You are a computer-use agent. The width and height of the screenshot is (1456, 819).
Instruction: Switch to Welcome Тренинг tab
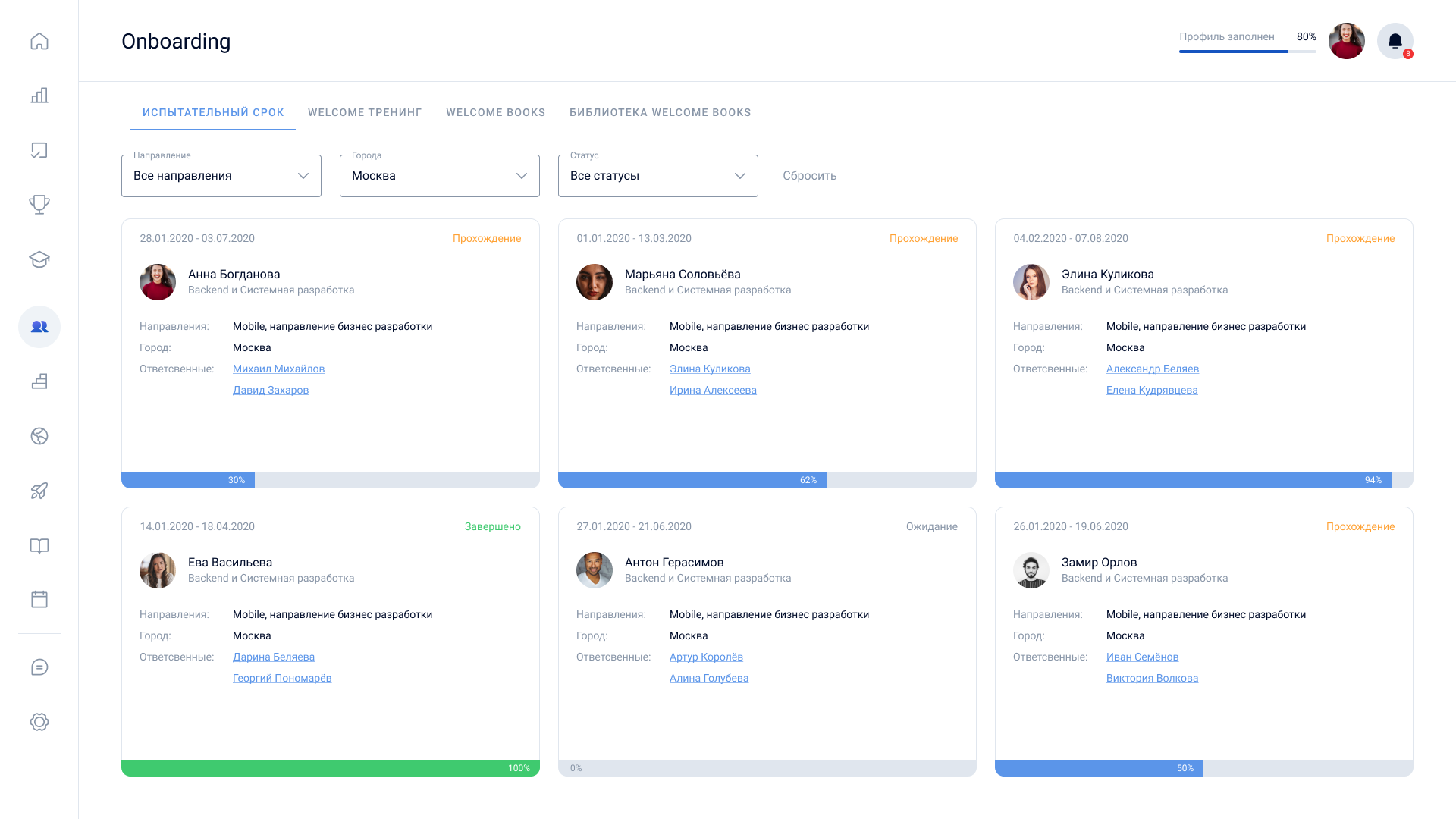365,112
